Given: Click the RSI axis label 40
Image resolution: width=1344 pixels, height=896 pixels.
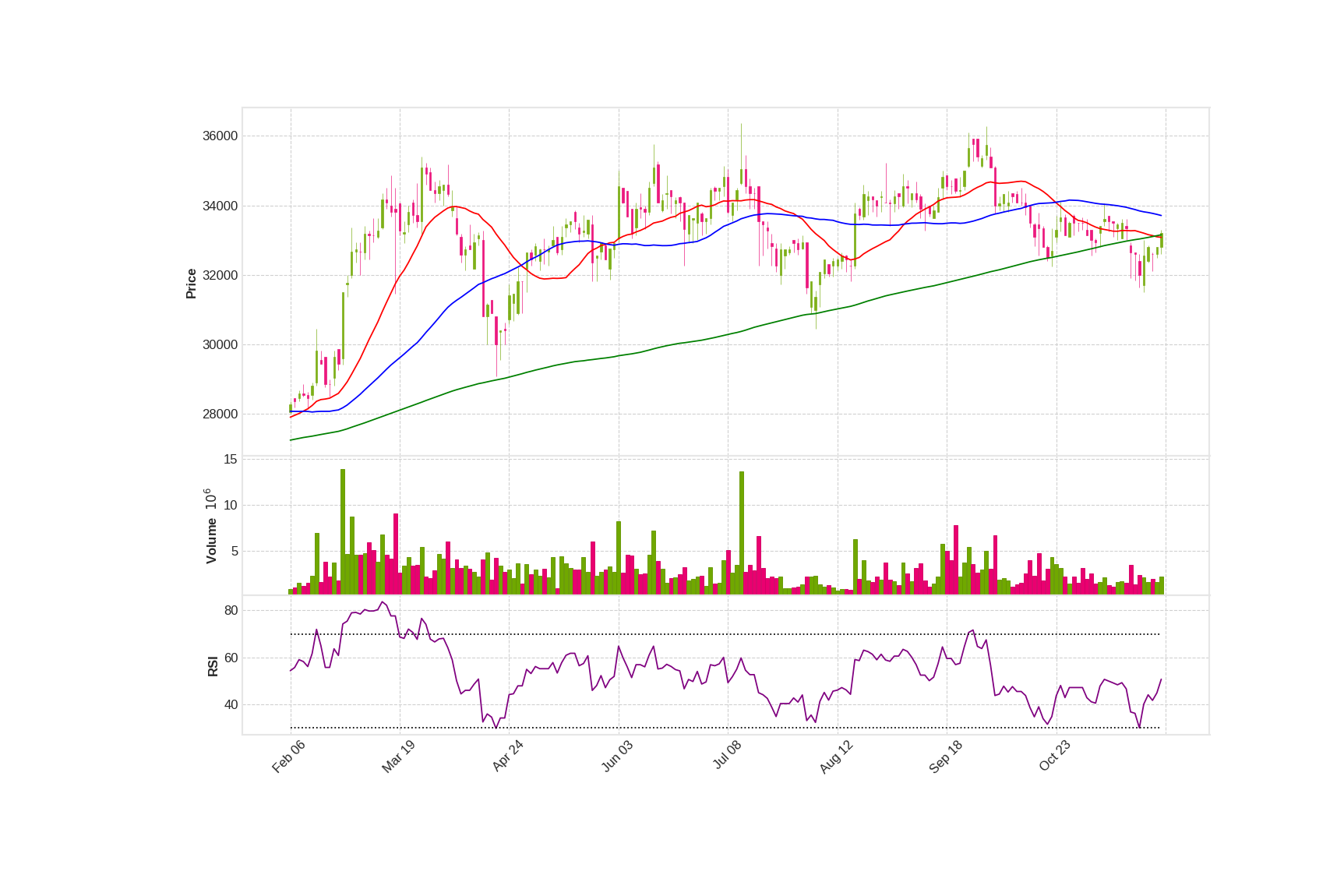Looking at the screenshot, I should point(231,705).
